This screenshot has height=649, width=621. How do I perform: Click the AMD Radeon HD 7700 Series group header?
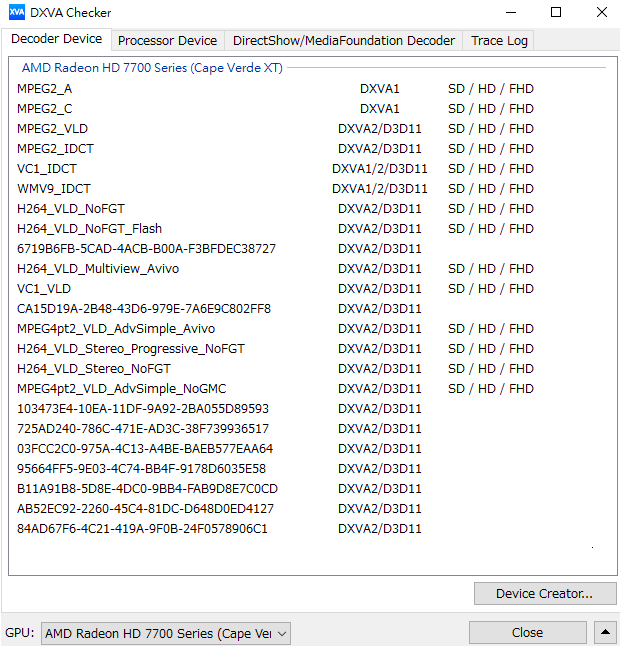point(152,67)
